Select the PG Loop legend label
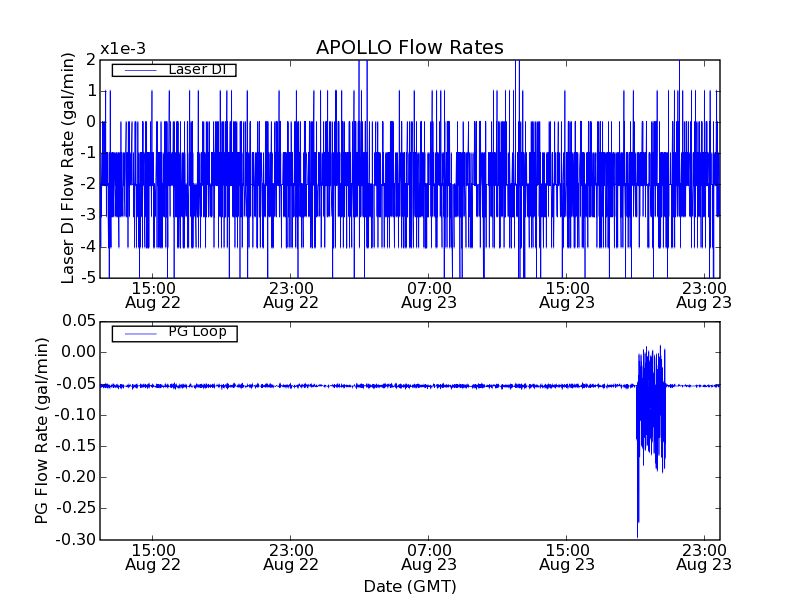Image resolution: width=800 pixels, height=600 pixels. [x=197, y=332]
